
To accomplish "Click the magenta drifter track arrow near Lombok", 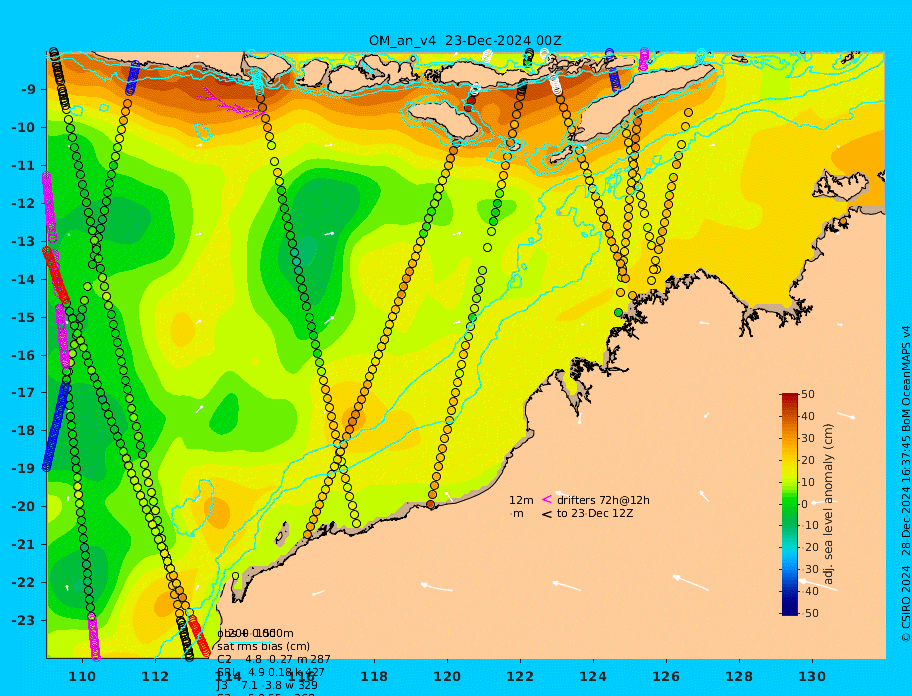I will coord(233,103).
